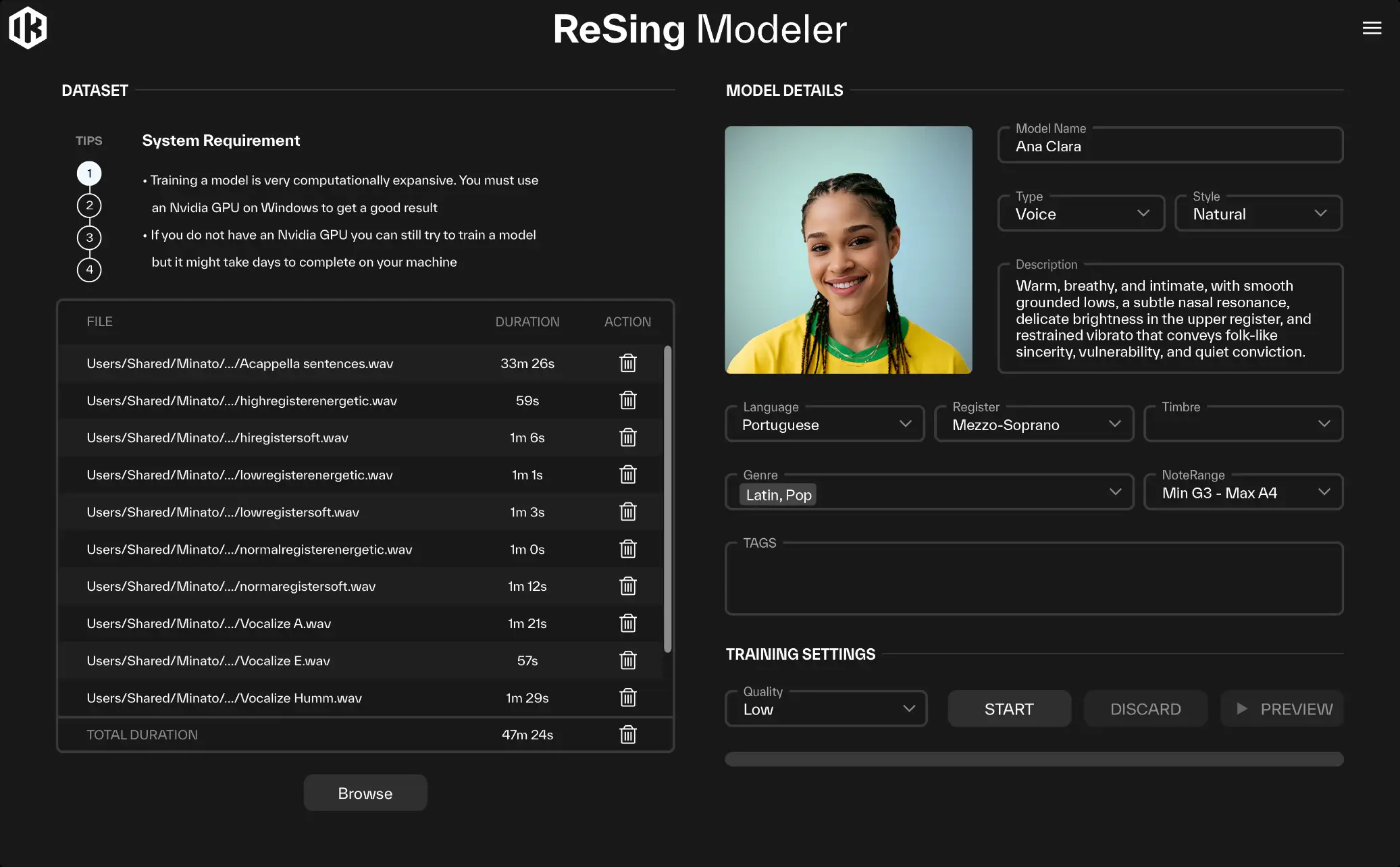Viewport: 1400px width, 867px height.
Task: Open the Type dropdown showing Voice
Action: 1081,213
